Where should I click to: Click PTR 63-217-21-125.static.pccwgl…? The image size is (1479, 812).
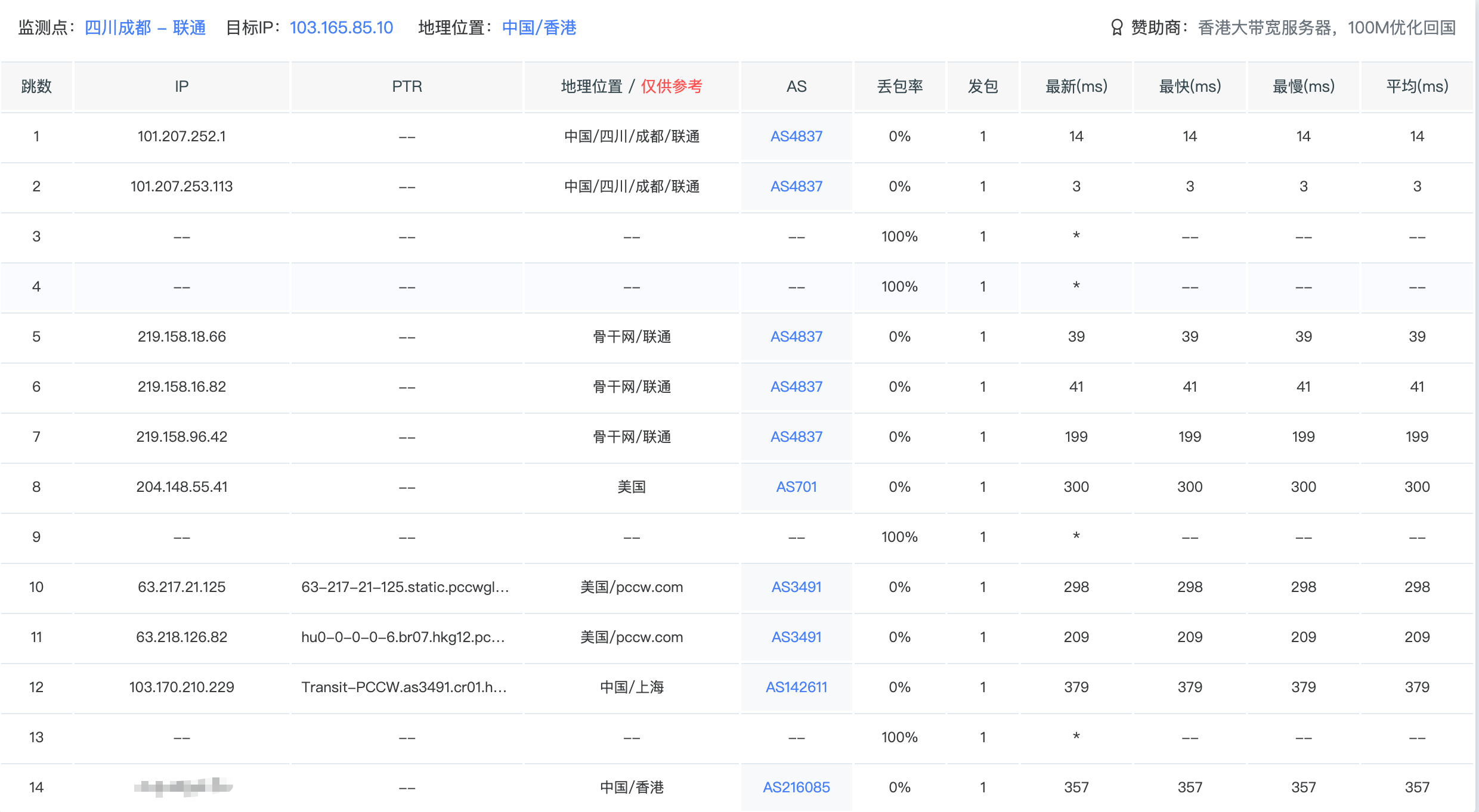(406, 587)
